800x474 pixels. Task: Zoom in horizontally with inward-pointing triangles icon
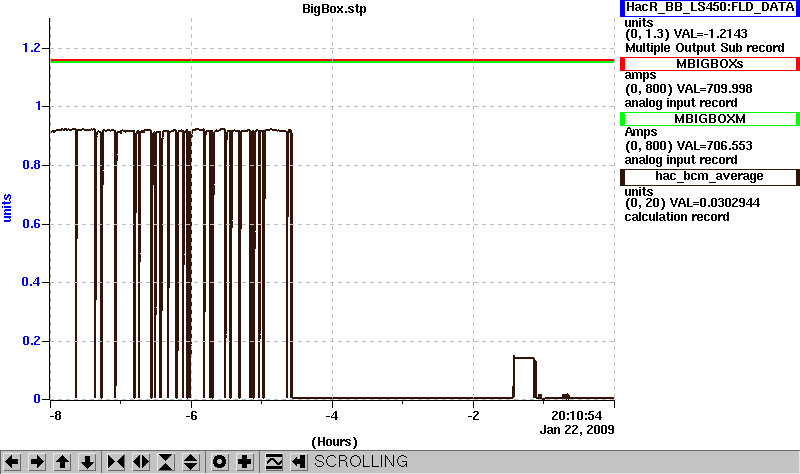pos(116,462)
